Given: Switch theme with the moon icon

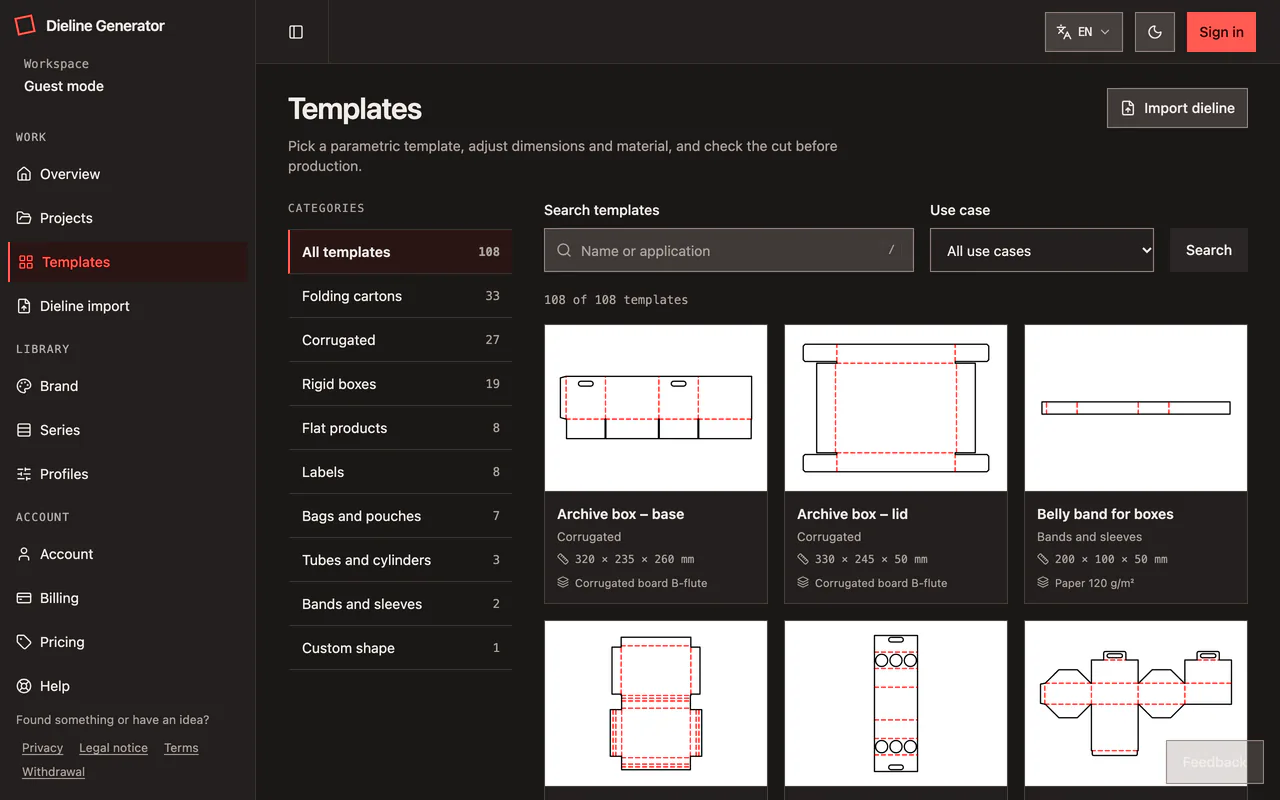Looking at the screenshot, I should [1155, 32].
